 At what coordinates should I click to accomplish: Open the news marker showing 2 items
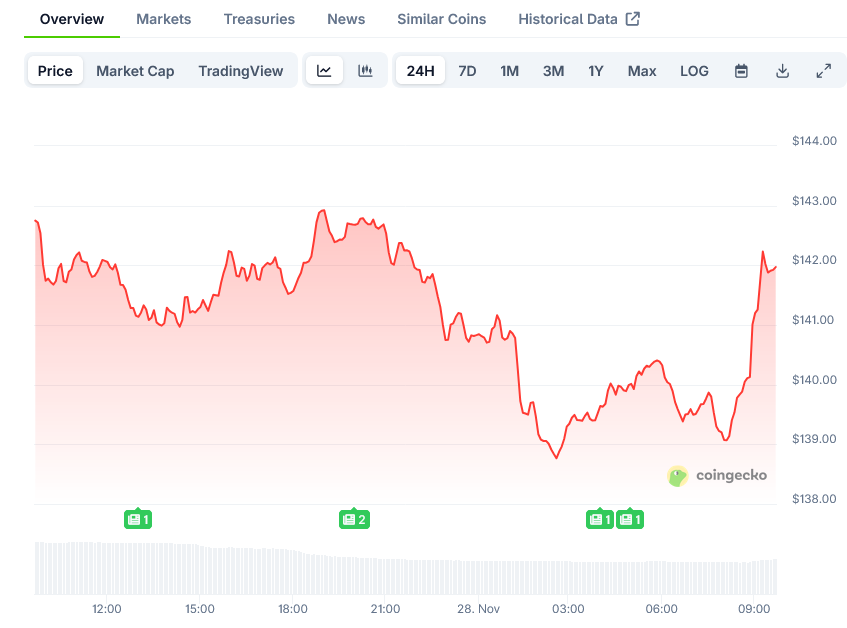click(354, 519)
